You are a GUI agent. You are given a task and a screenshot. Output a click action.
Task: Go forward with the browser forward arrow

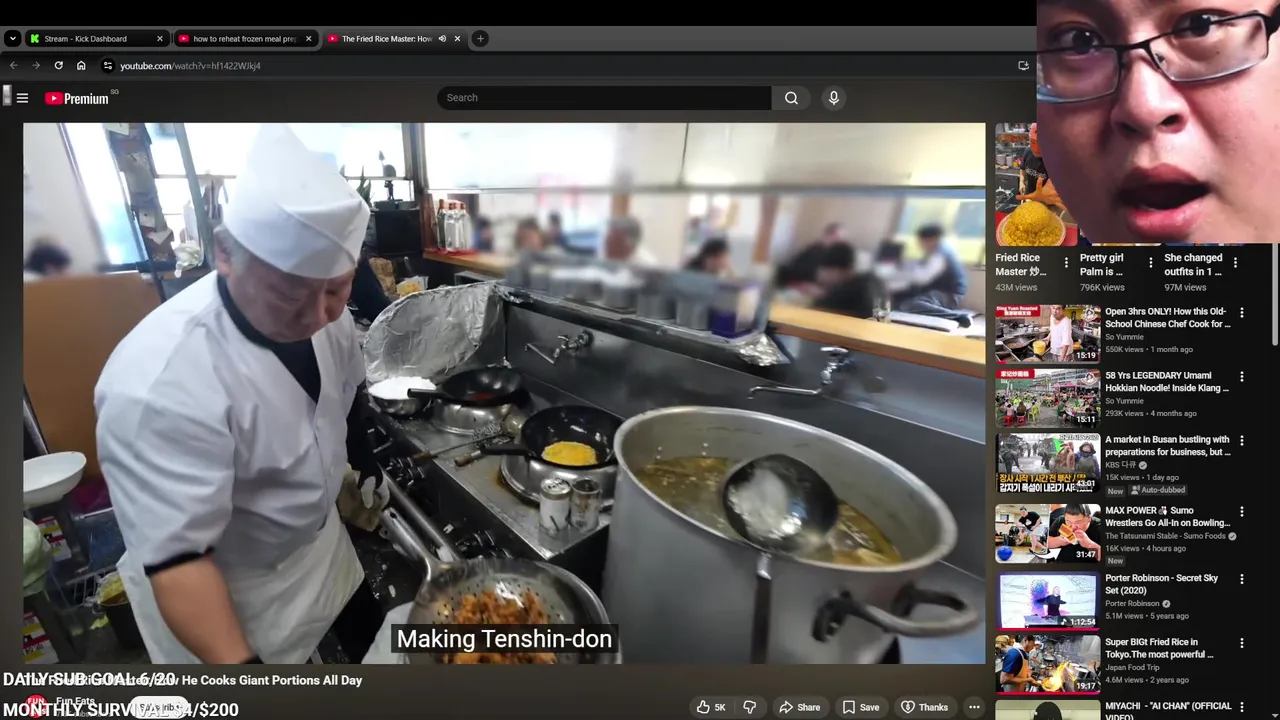[x=36, y=66]
